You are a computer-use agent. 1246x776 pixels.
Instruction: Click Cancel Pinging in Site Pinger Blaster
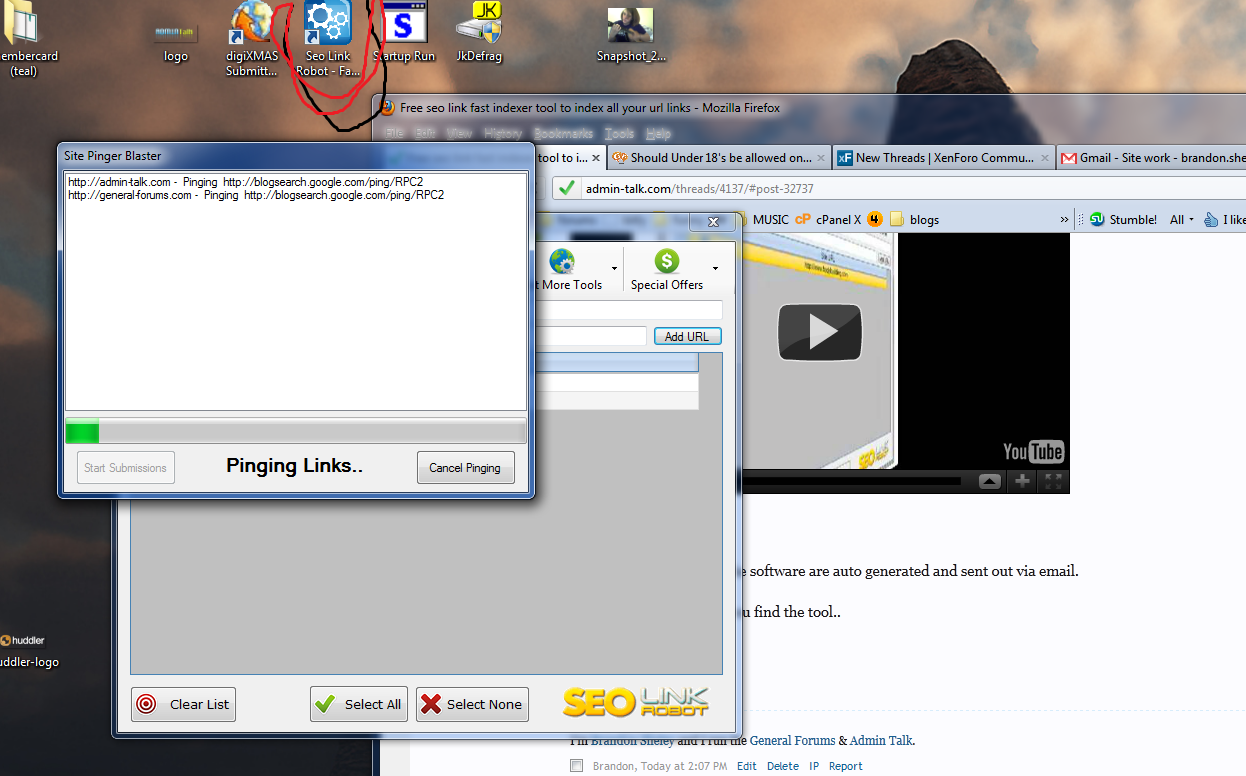click(465, 467)
